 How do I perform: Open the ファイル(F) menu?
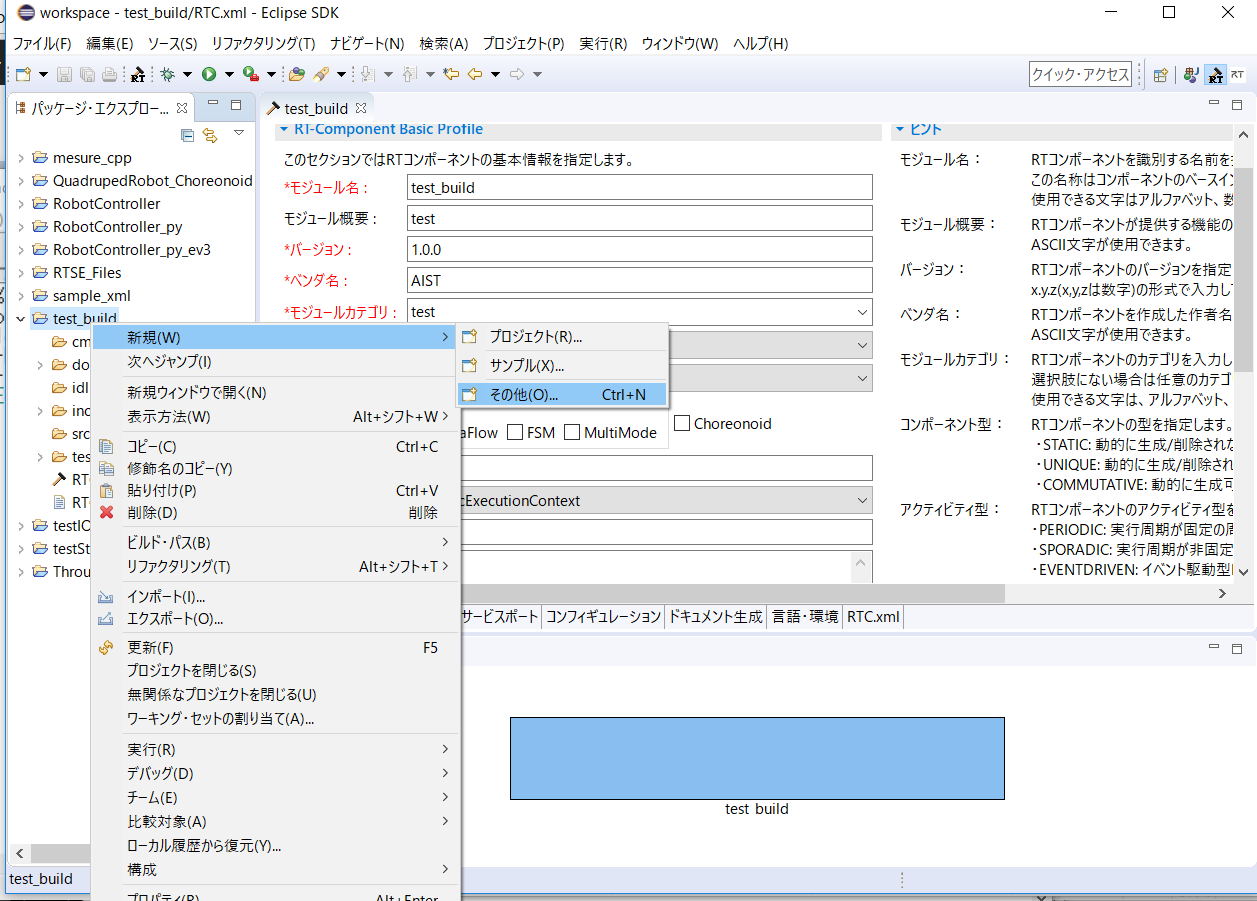click(x=42, y=44)
